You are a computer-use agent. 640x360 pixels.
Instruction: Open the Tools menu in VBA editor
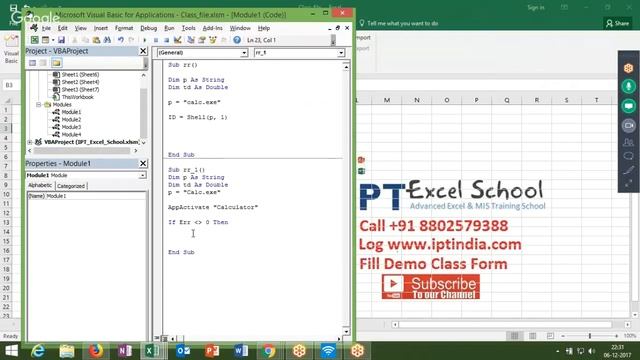[x=188, y=28]
